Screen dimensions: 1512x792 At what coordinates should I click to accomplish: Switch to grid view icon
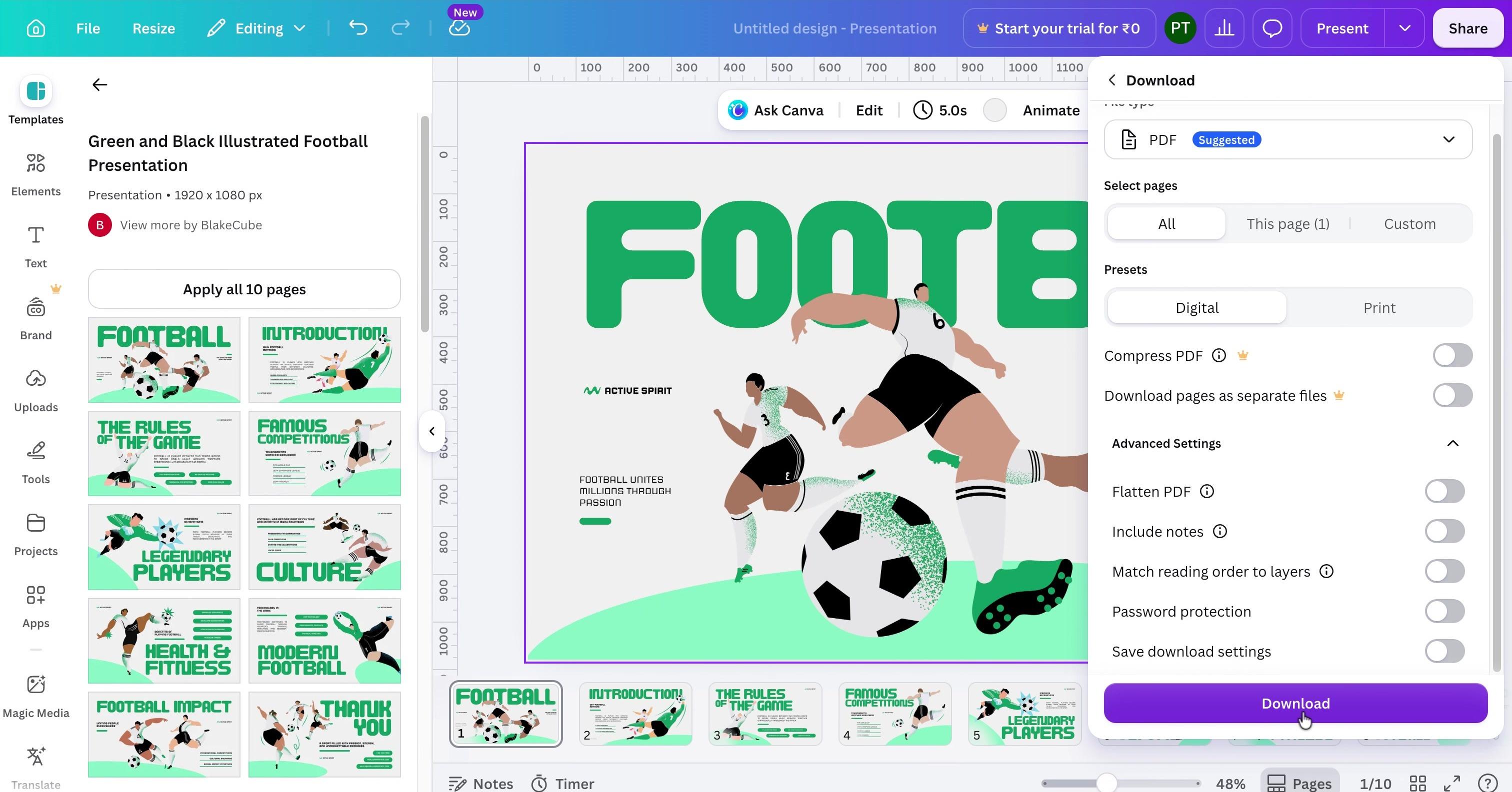pos(1417,783)
